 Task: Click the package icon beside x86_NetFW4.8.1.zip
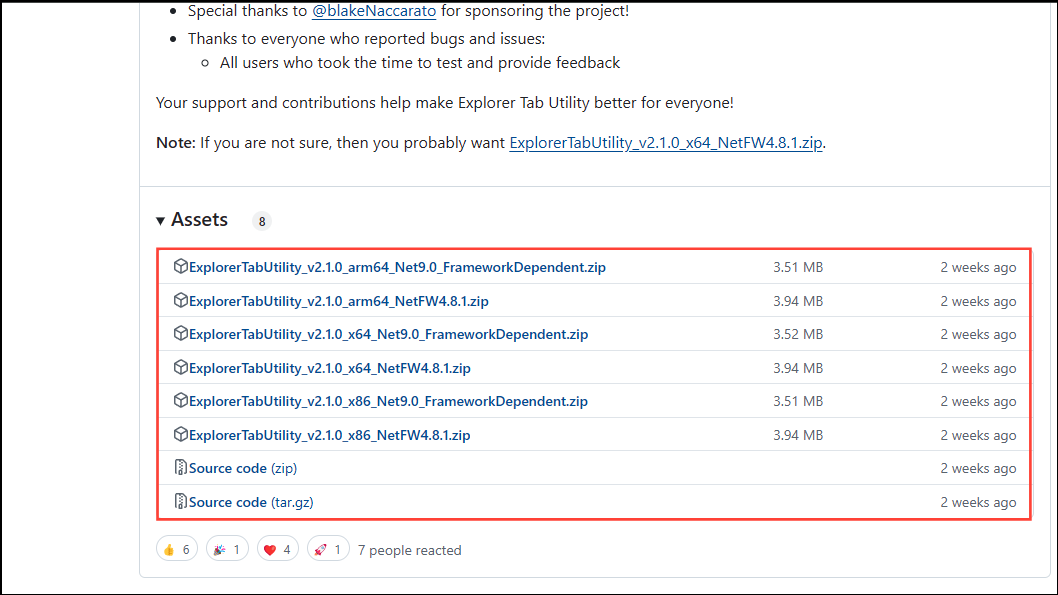181,434
